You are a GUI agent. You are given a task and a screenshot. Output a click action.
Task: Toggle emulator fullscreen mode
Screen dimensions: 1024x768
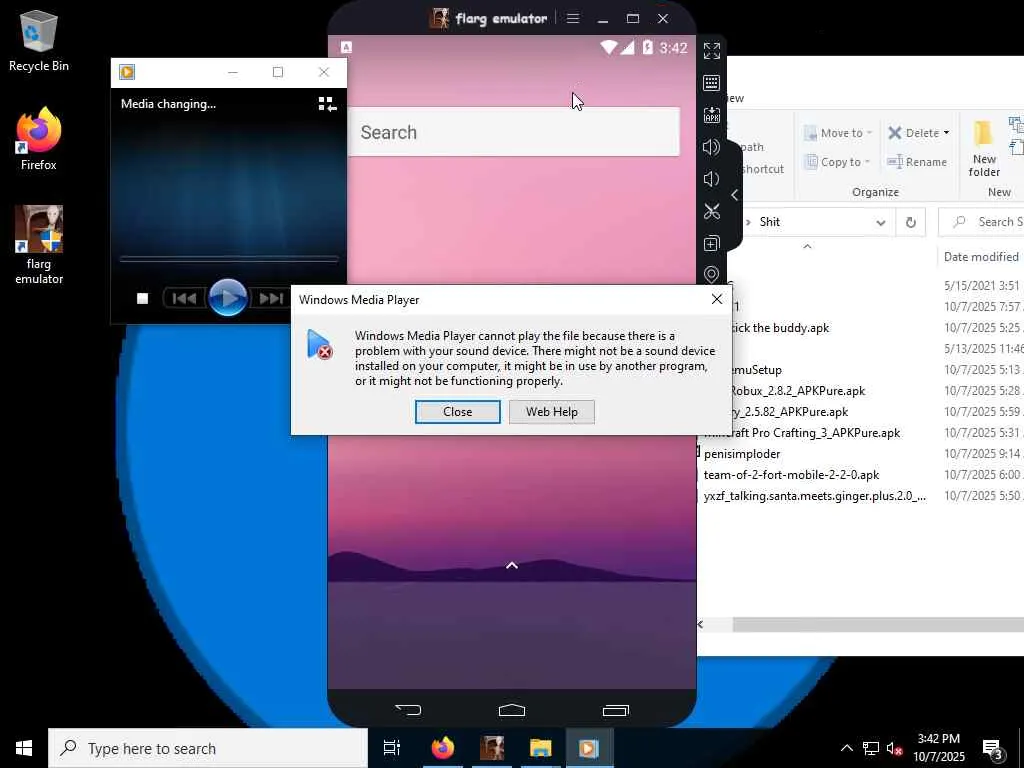click(x=711, y=50)
